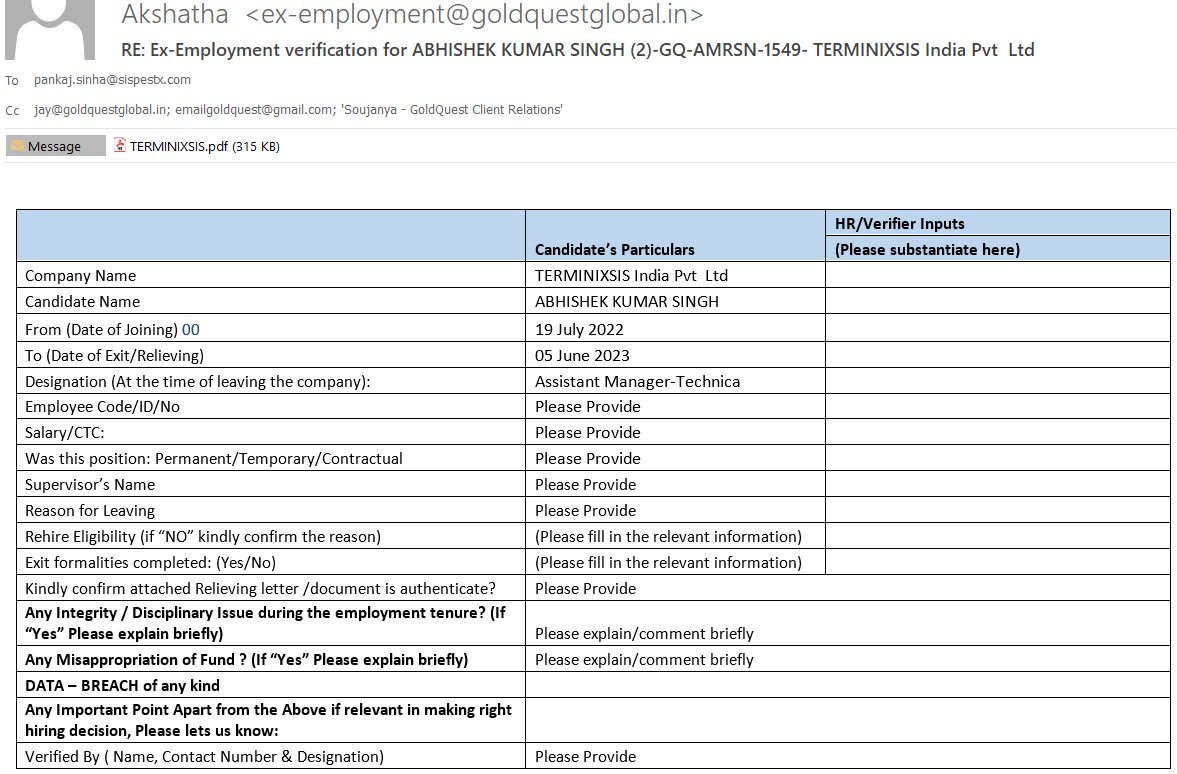
Task: Click the Permanent/Temporary/Contractual position label
Action: coord(214,458)
